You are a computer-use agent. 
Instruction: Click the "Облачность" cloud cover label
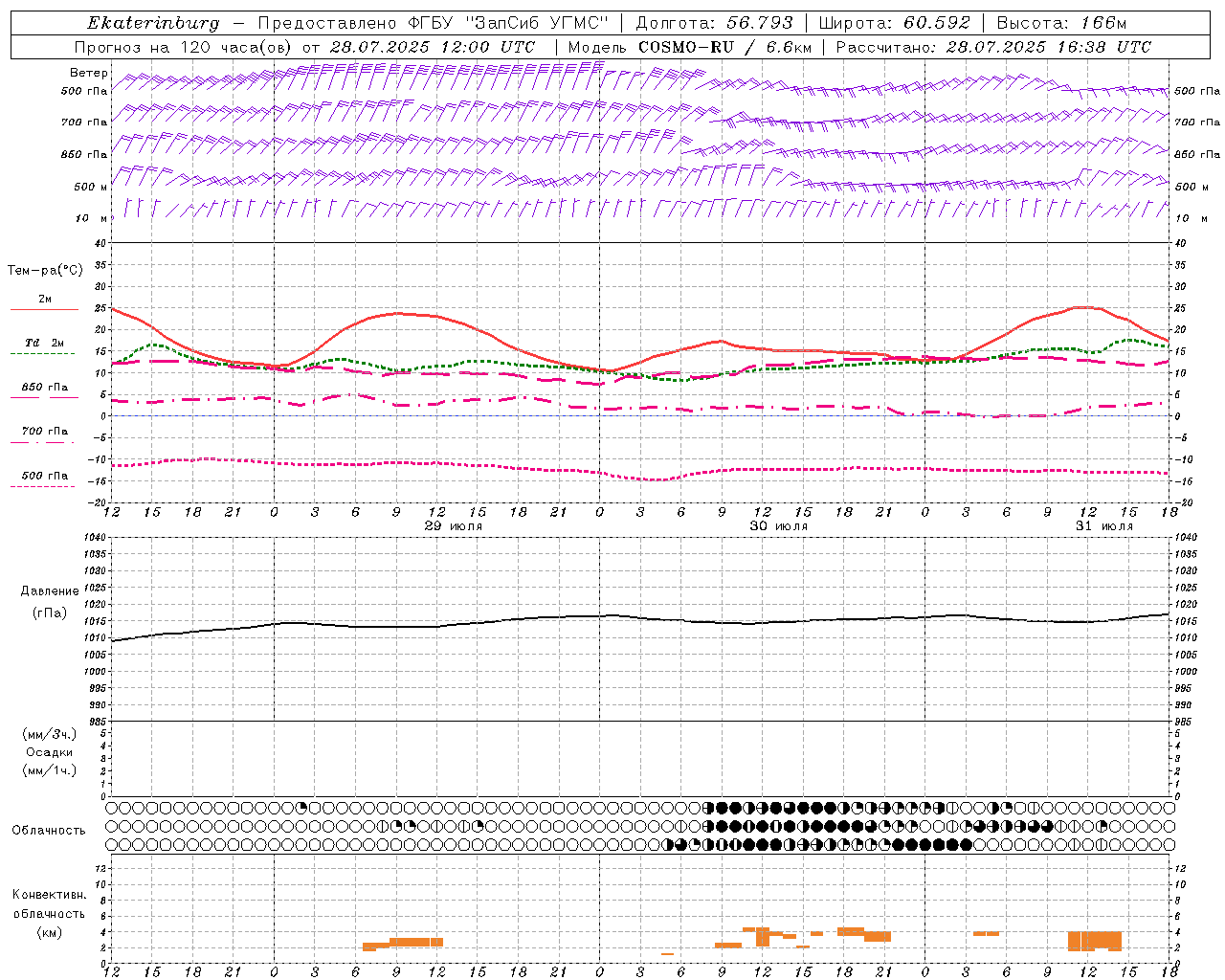(x=49, y=831)
